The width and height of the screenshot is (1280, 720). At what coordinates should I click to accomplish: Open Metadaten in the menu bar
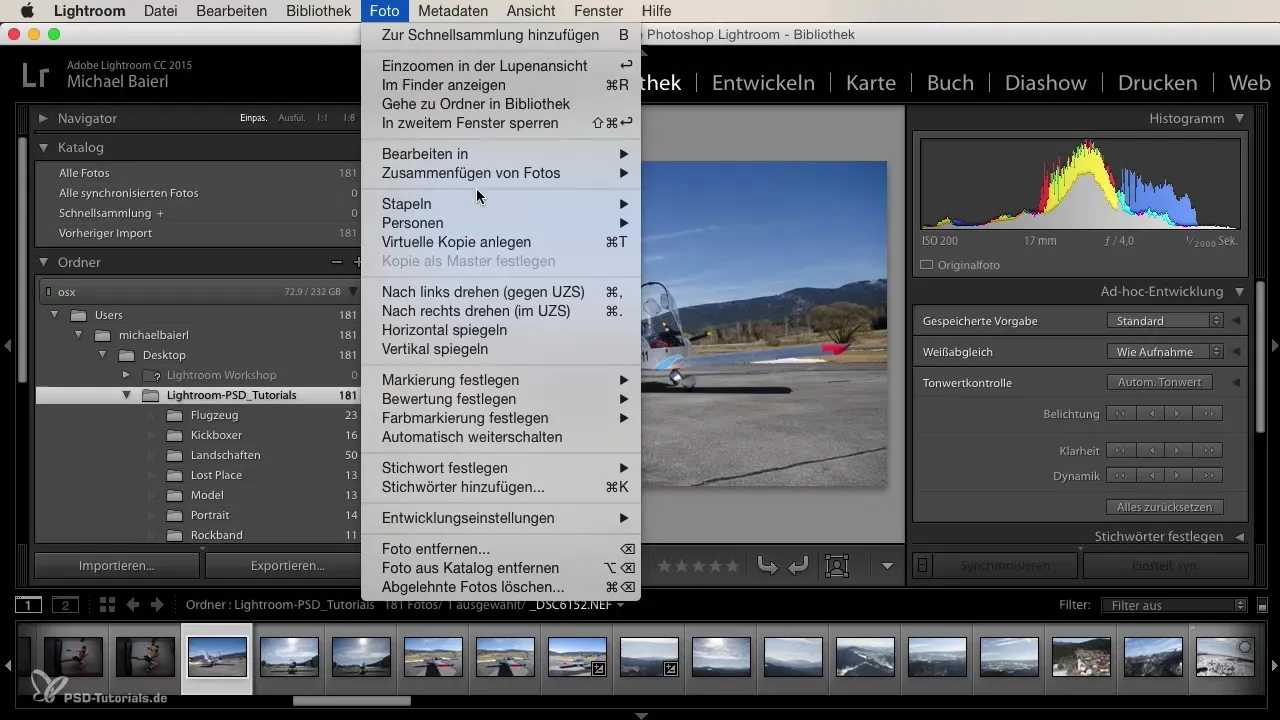(x=453, y=11)
